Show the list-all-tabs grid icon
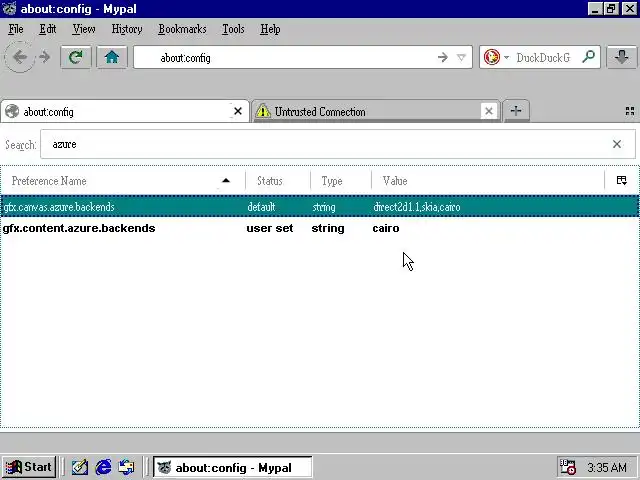Image resolution: width=640 pixels, height=480 pixels. 630,111
